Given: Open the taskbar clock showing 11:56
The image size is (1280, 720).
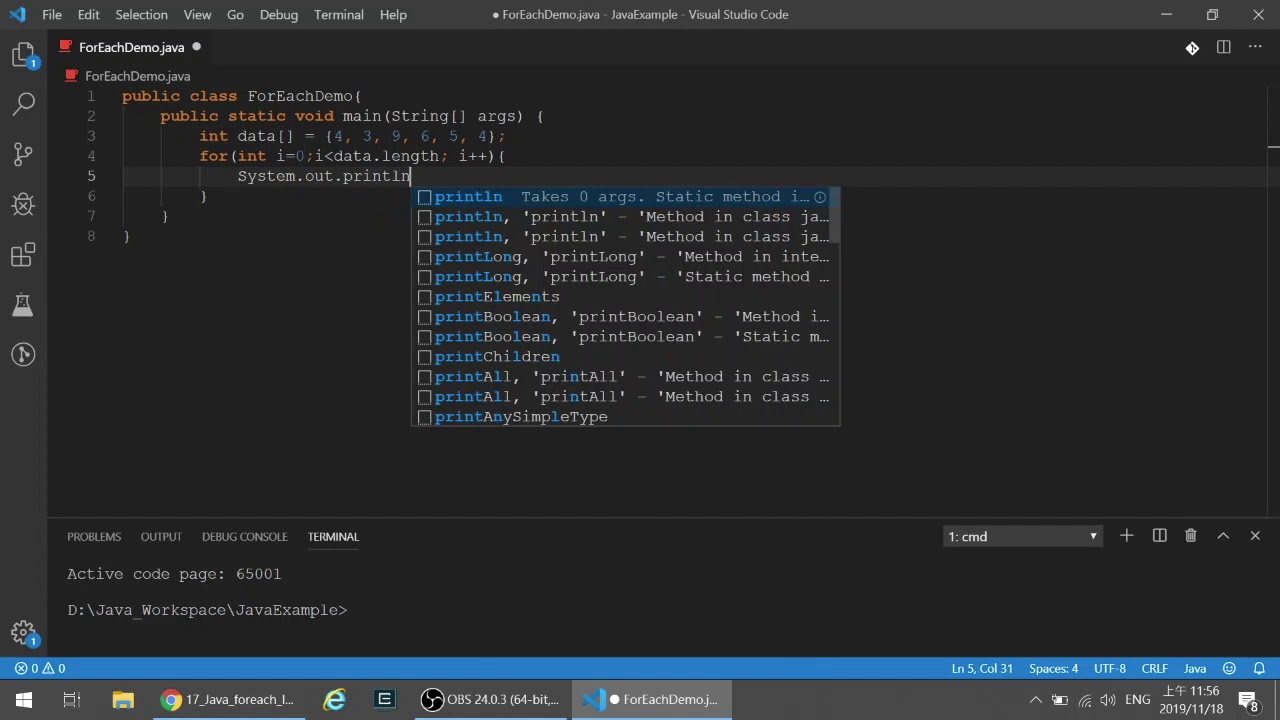Looking at the screenshot, I should [1193, 700].
